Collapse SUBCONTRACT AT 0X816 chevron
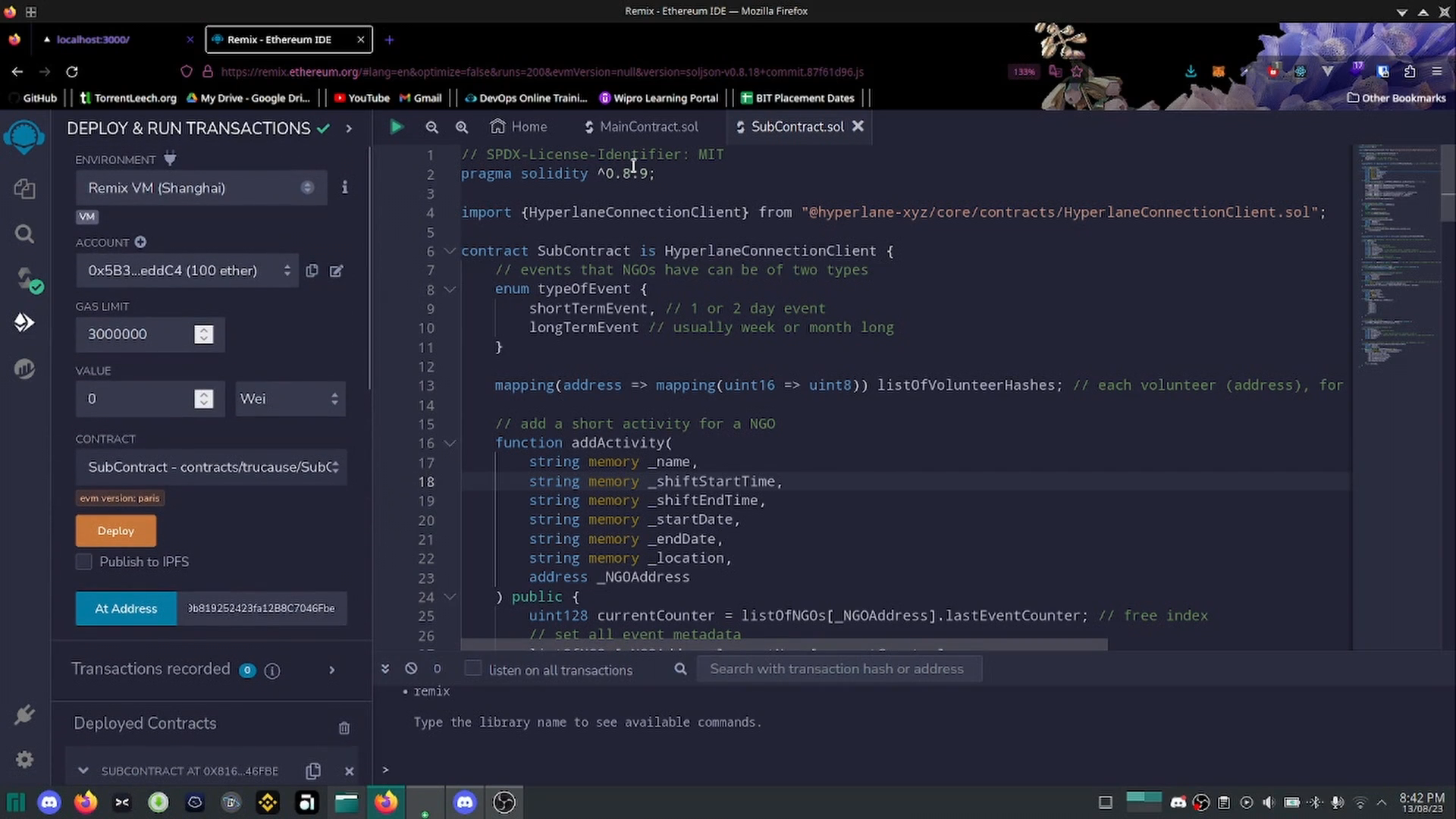 pyautogui.click(x=83, y=770)
